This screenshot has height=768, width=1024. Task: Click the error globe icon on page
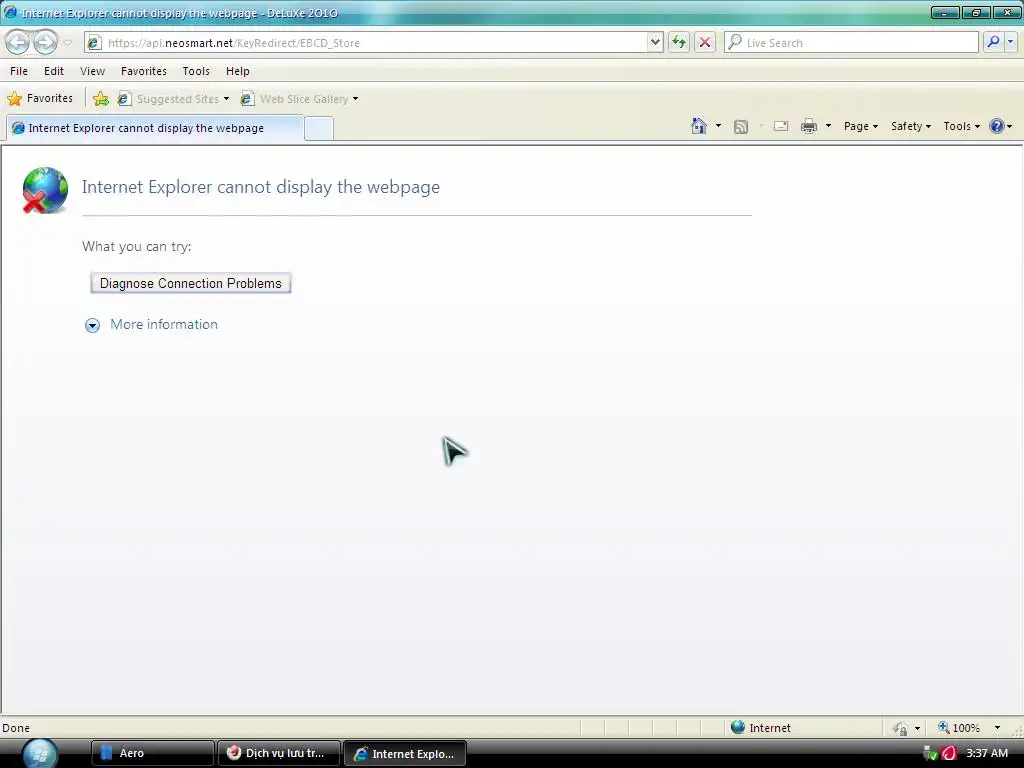coord(44,190)
